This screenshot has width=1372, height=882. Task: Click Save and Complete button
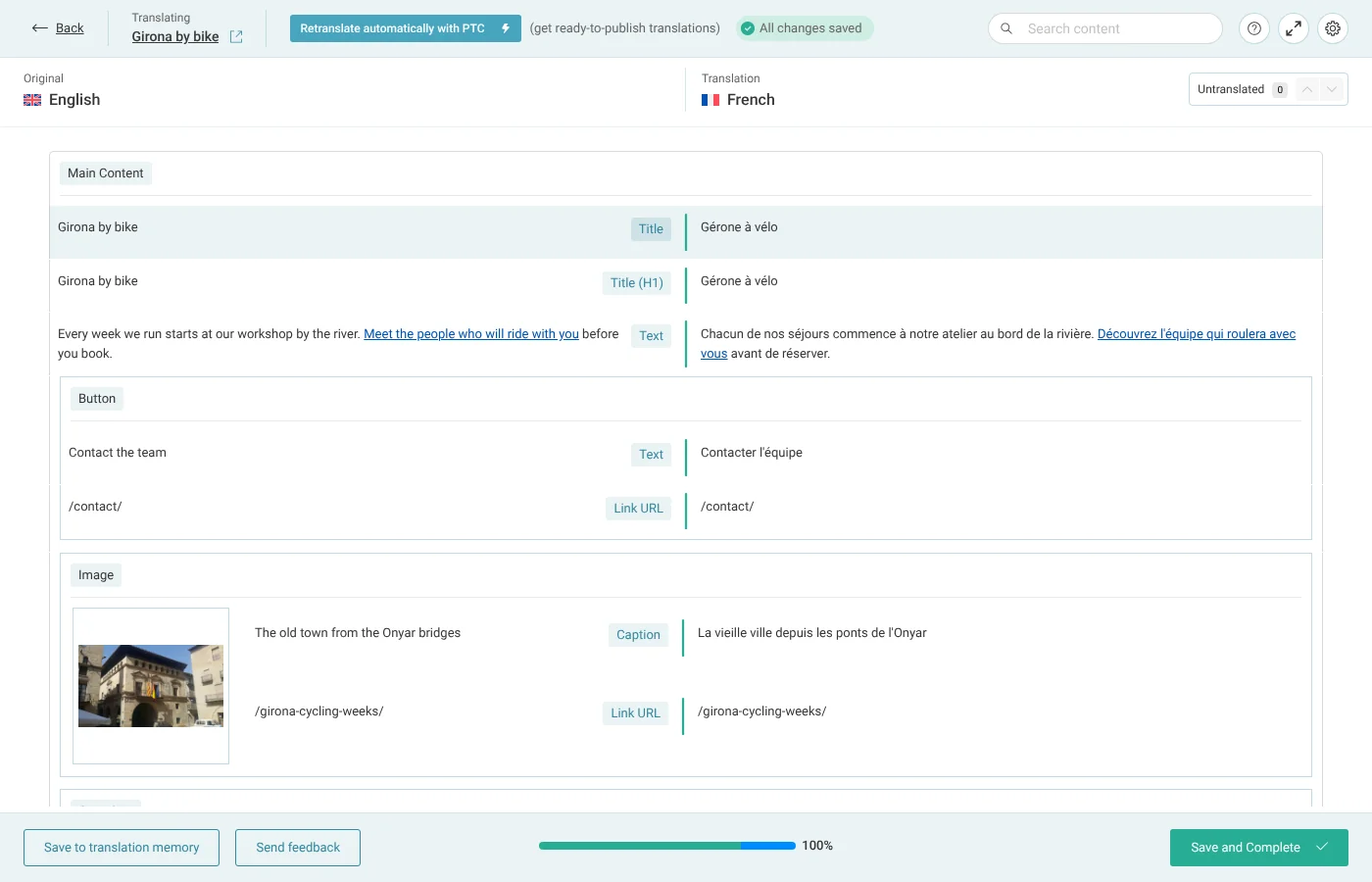point(1259,848)
